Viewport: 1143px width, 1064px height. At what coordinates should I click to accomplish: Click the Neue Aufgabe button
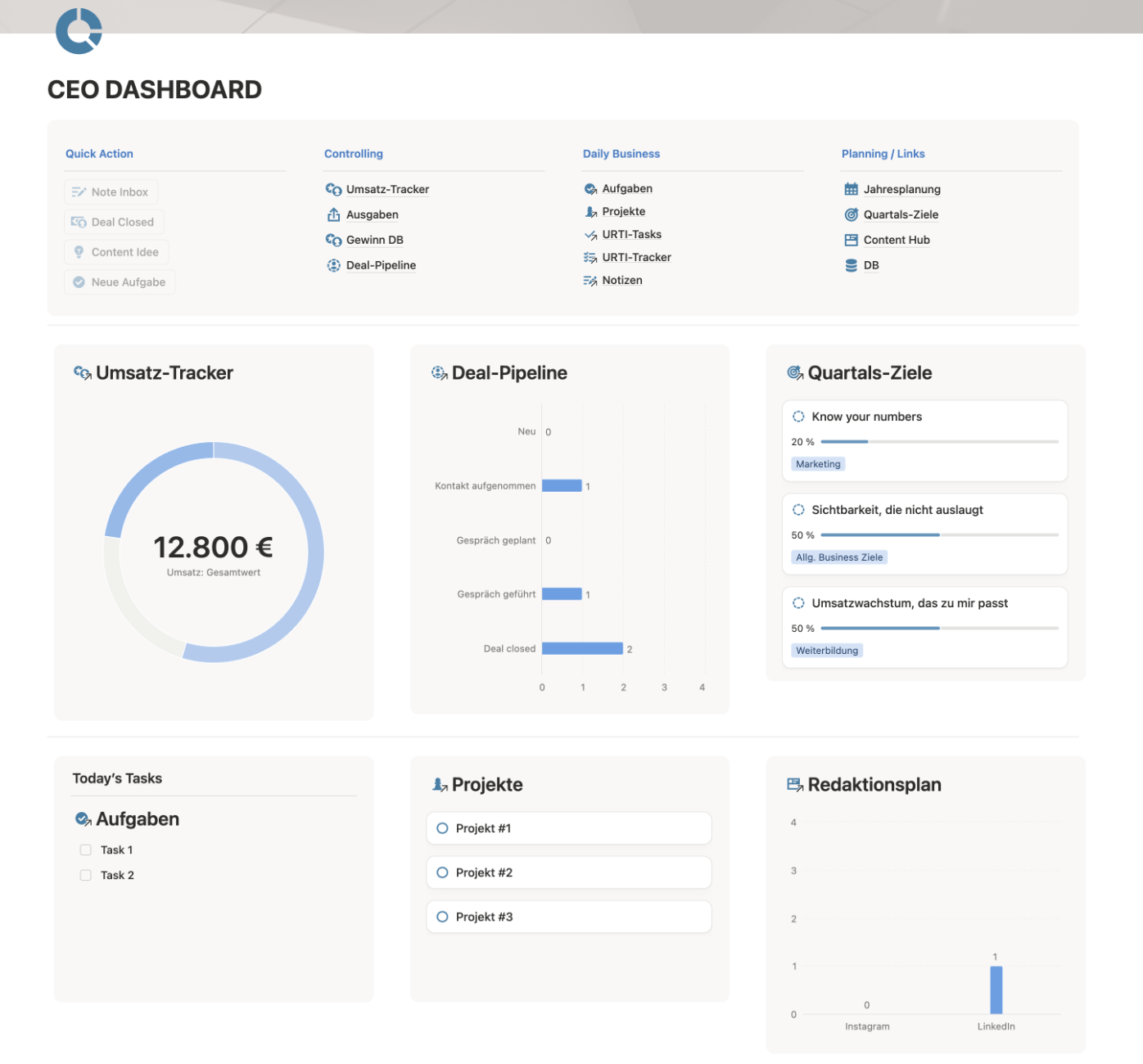pos(120,282)
